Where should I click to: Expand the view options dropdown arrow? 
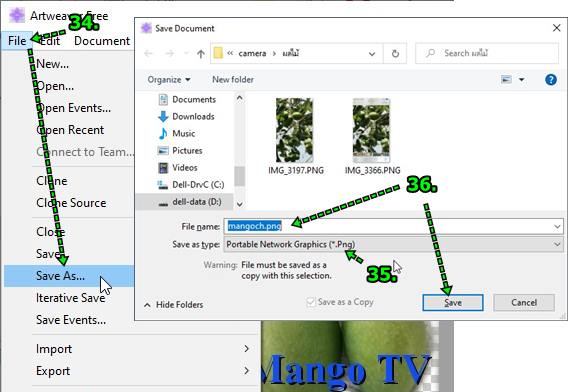[x=522, y=79]
